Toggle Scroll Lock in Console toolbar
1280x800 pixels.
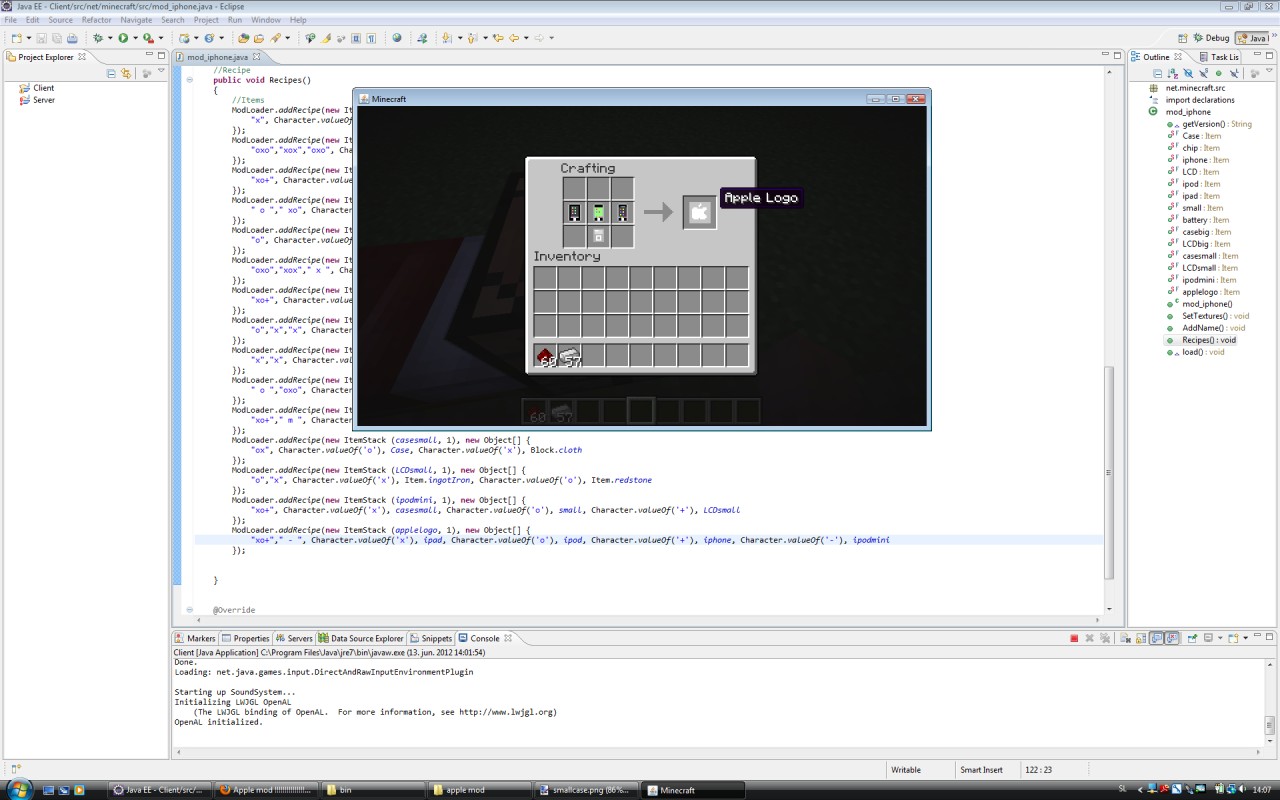[x=1141, y=638]
